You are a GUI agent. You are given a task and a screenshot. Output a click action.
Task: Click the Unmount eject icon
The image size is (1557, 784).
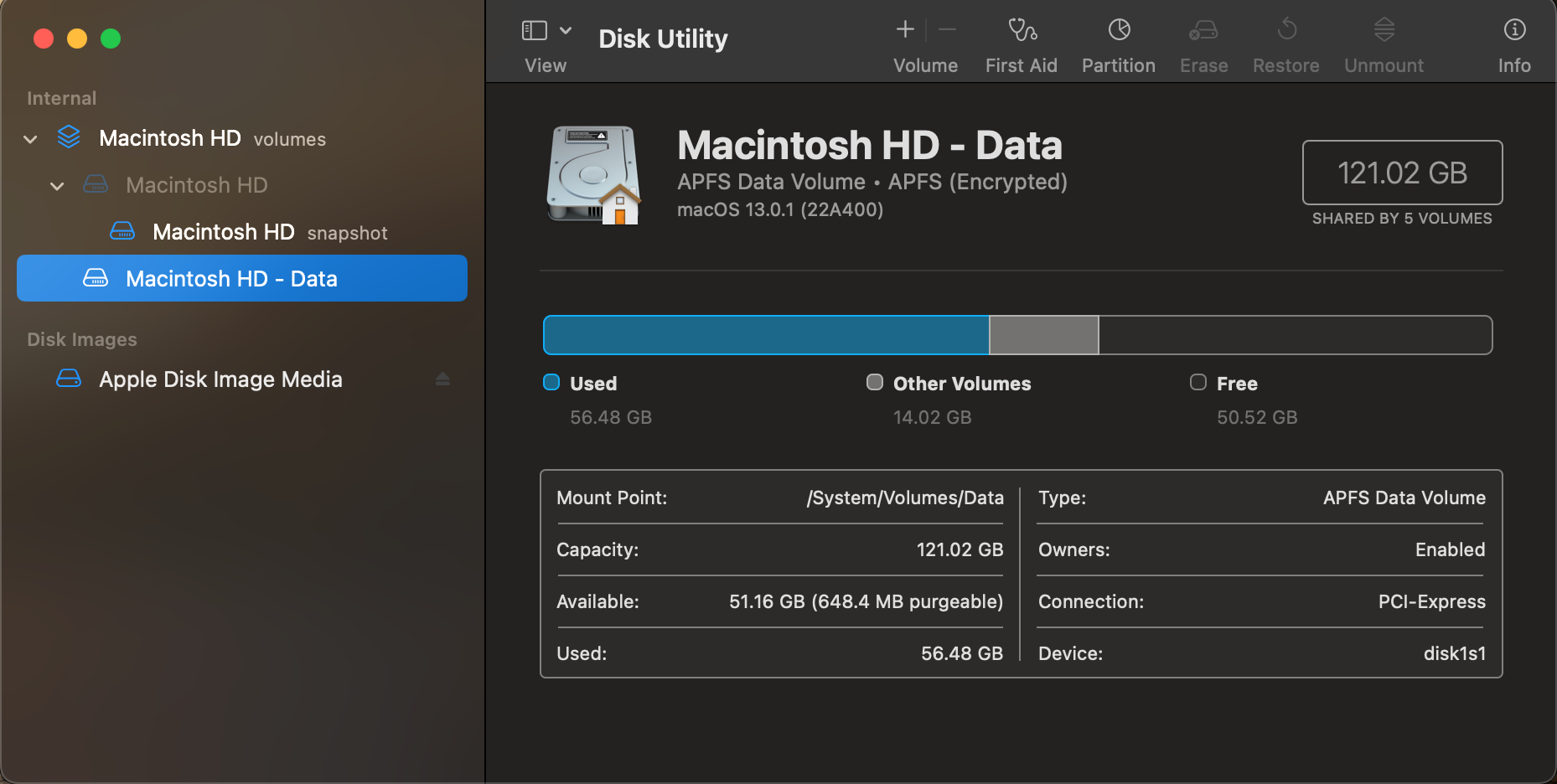click(x=1384, y=30)
